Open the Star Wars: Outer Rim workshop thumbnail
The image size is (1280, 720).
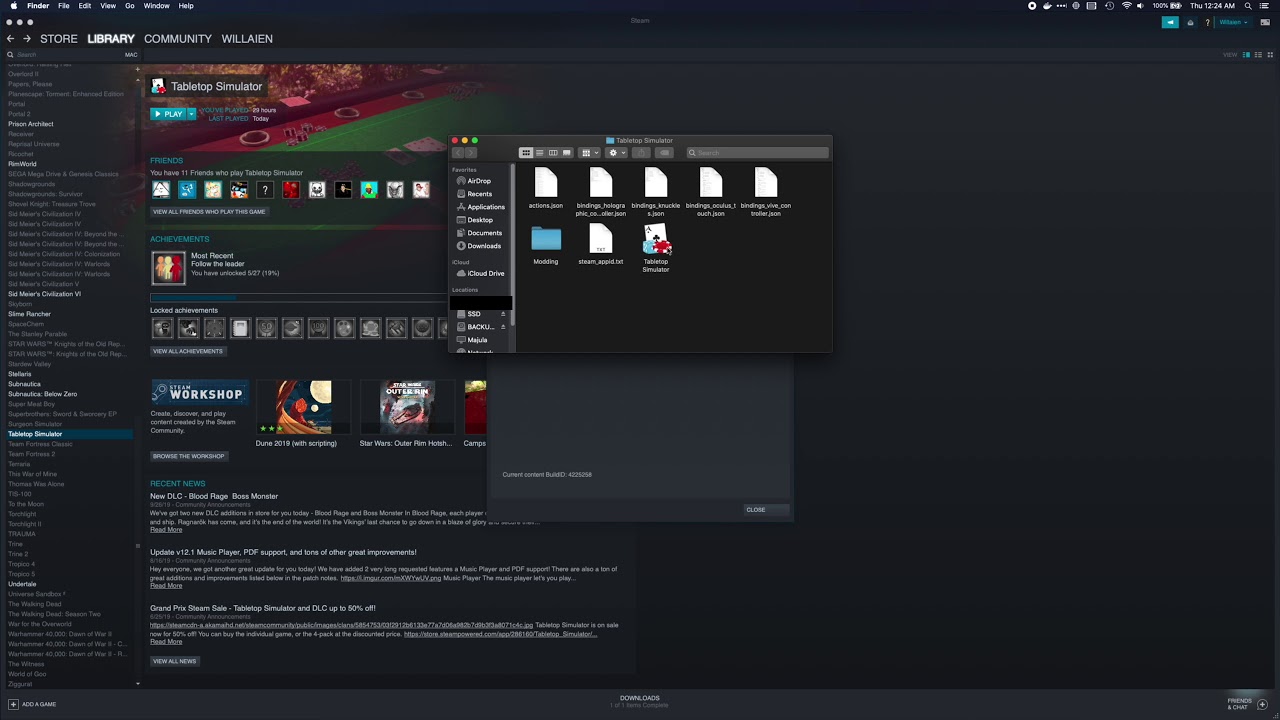[x=406, y=407]
